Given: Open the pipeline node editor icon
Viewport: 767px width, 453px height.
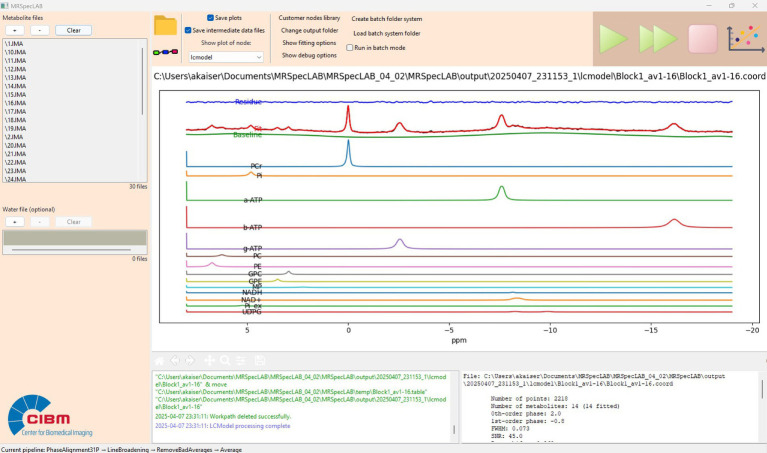Looking at the screenshot, I should click(165, 52).
